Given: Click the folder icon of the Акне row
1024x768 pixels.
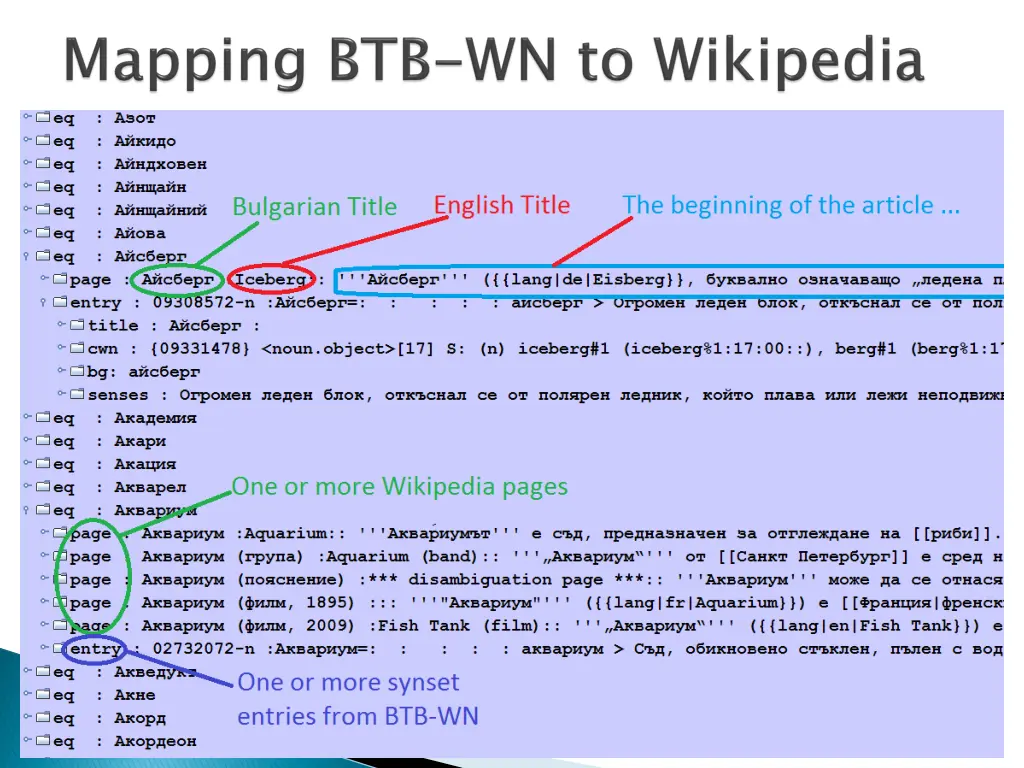Looking at the screenshot, I should [43, 694].
